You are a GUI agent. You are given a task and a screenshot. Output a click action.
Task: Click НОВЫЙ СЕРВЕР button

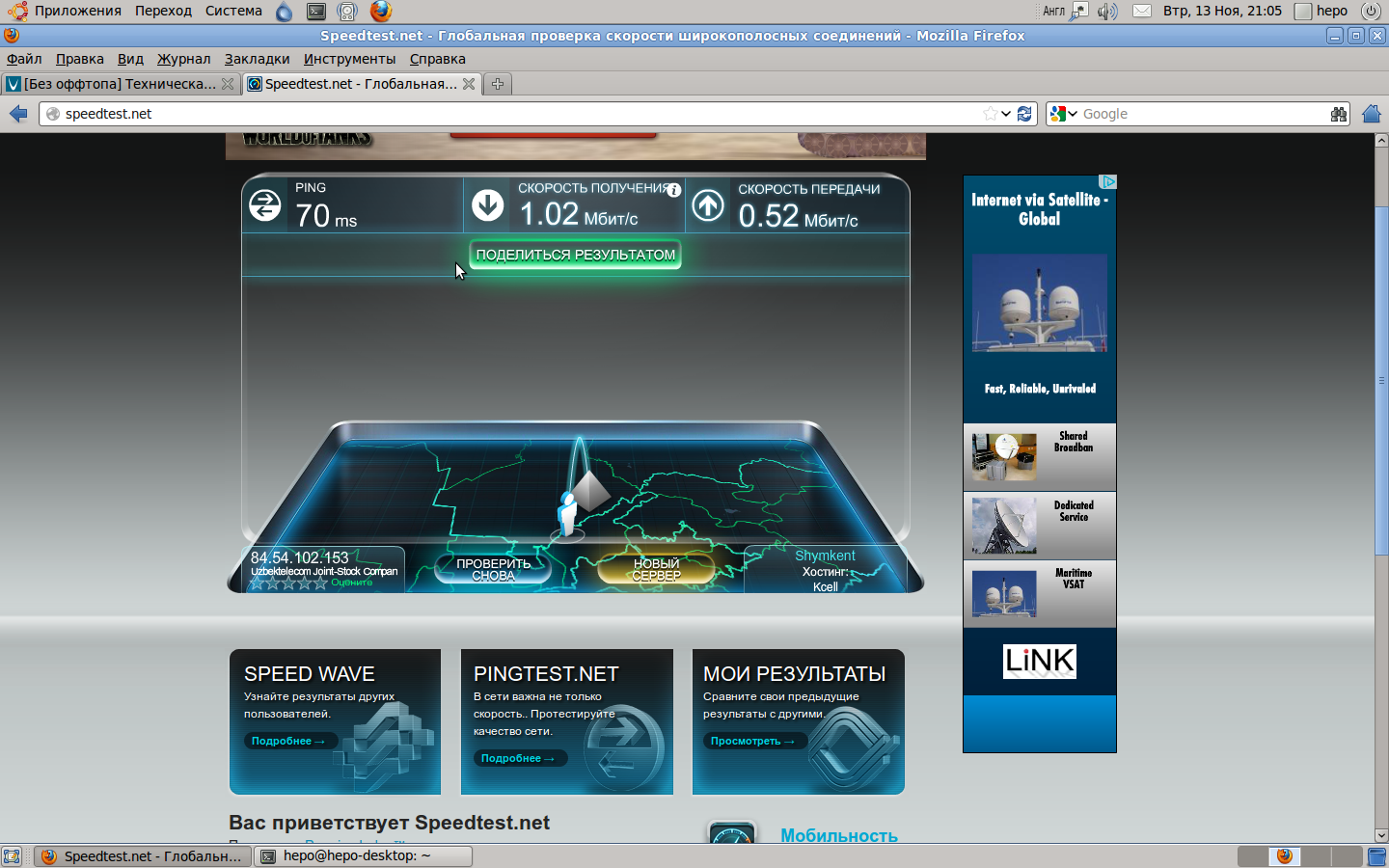click(x=656, y=570)
